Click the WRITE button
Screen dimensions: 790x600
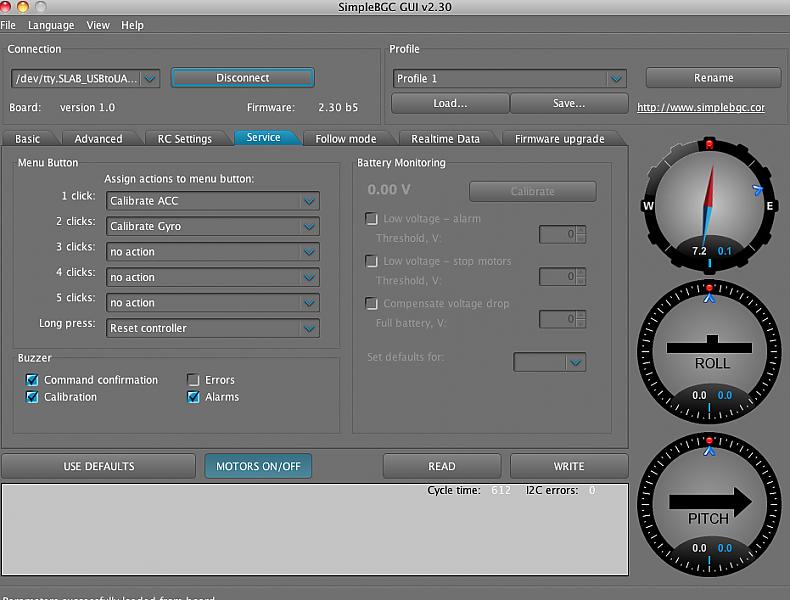pyautogui.click(x=569, y=466)
